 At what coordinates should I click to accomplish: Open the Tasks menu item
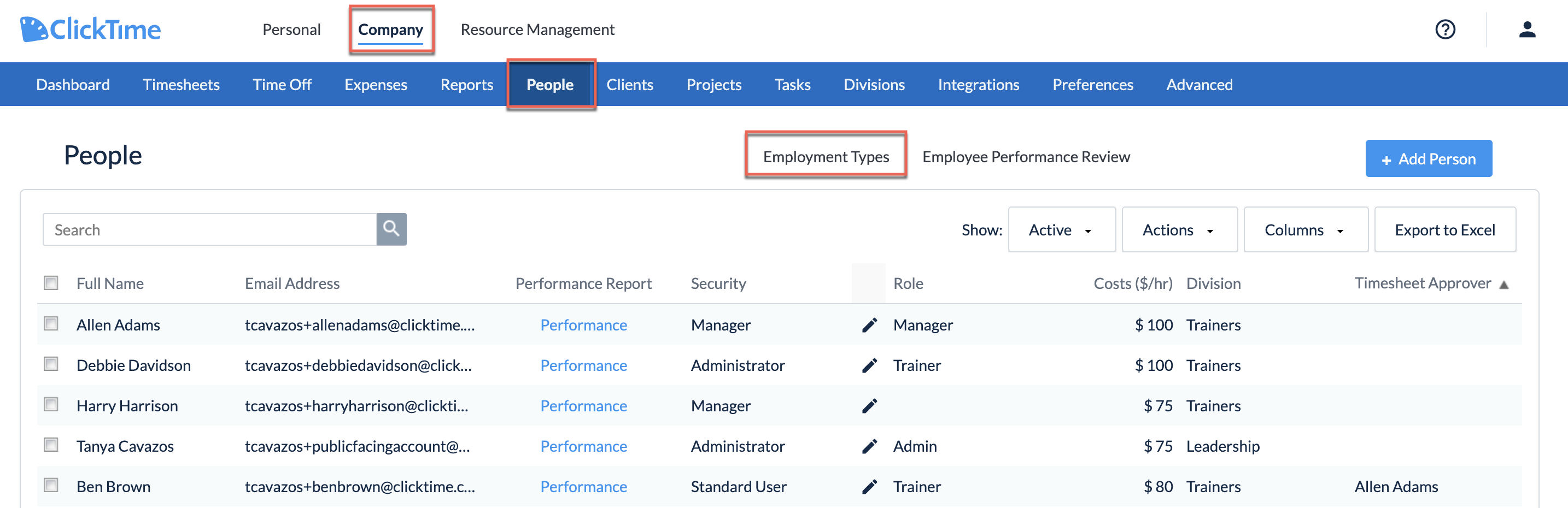tap(793, 85)
